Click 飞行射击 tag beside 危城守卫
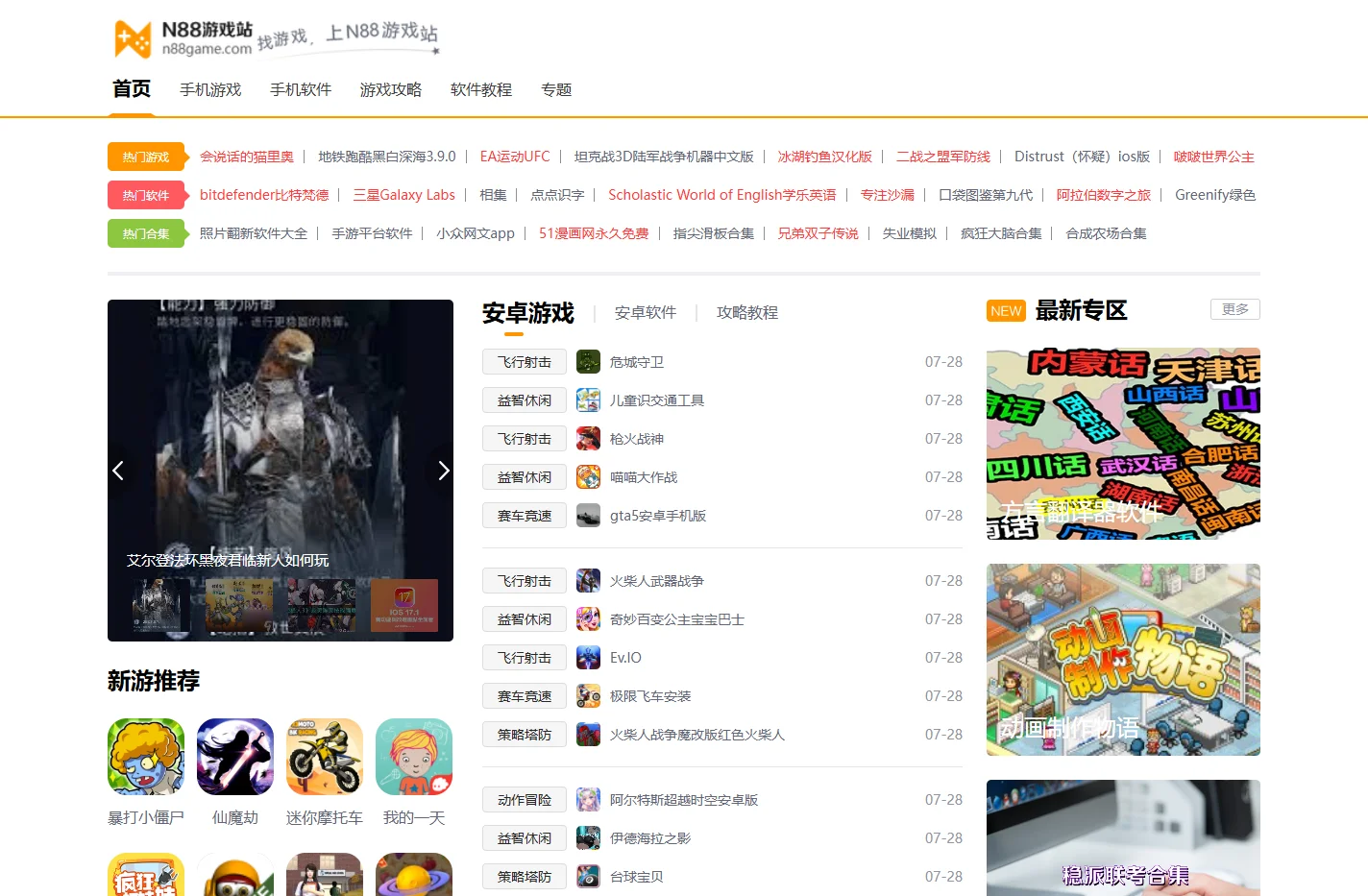This screenshot has height=896, width=1368. click(525, 362)
